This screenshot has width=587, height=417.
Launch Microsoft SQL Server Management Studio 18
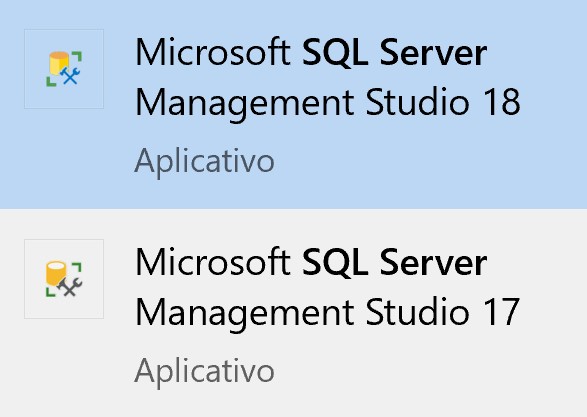coord(328,77)
